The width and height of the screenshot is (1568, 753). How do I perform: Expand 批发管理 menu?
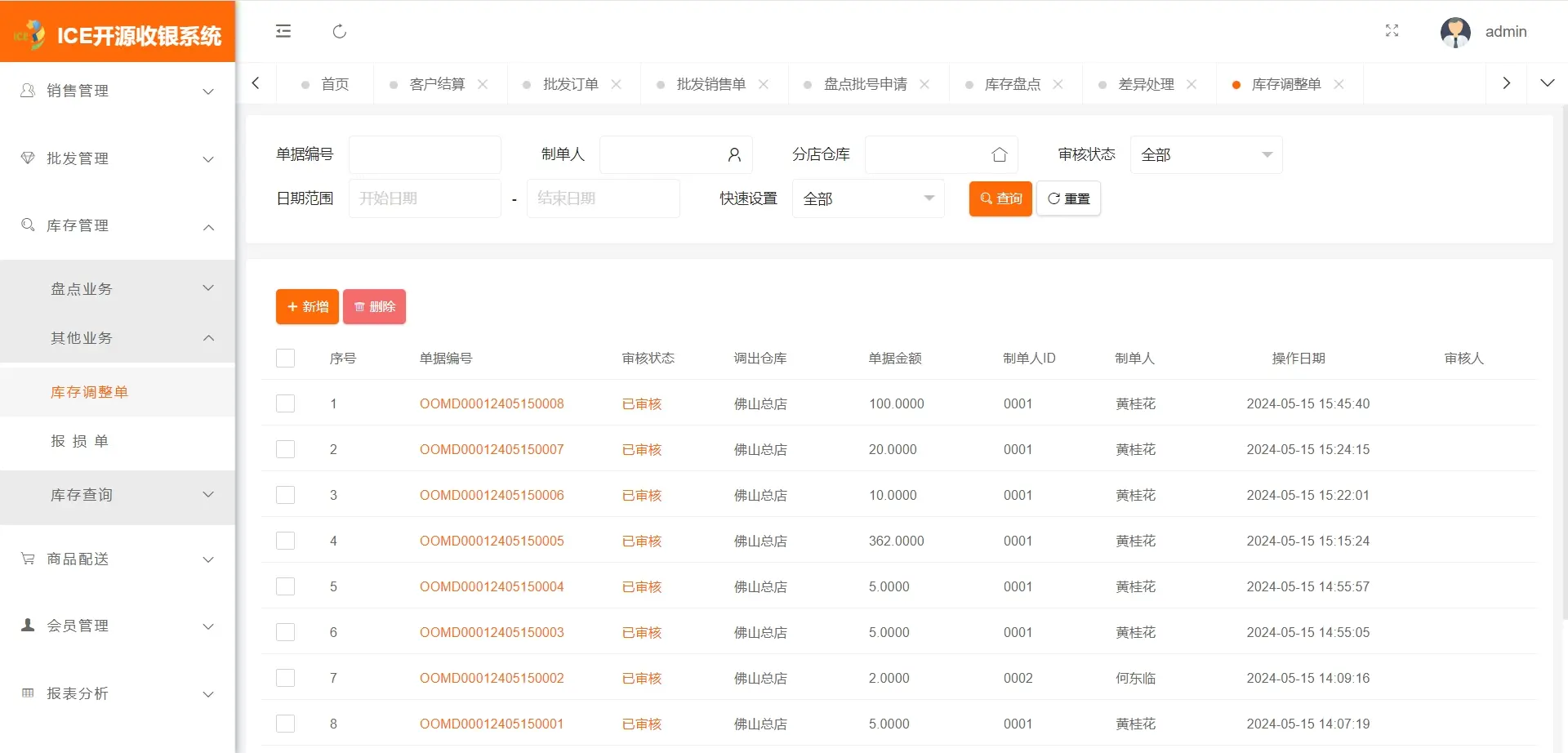118,158
